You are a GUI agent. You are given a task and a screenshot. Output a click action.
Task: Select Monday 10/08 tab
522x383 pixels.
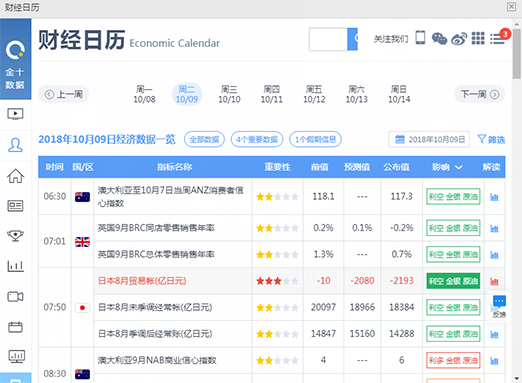[144, 94]
